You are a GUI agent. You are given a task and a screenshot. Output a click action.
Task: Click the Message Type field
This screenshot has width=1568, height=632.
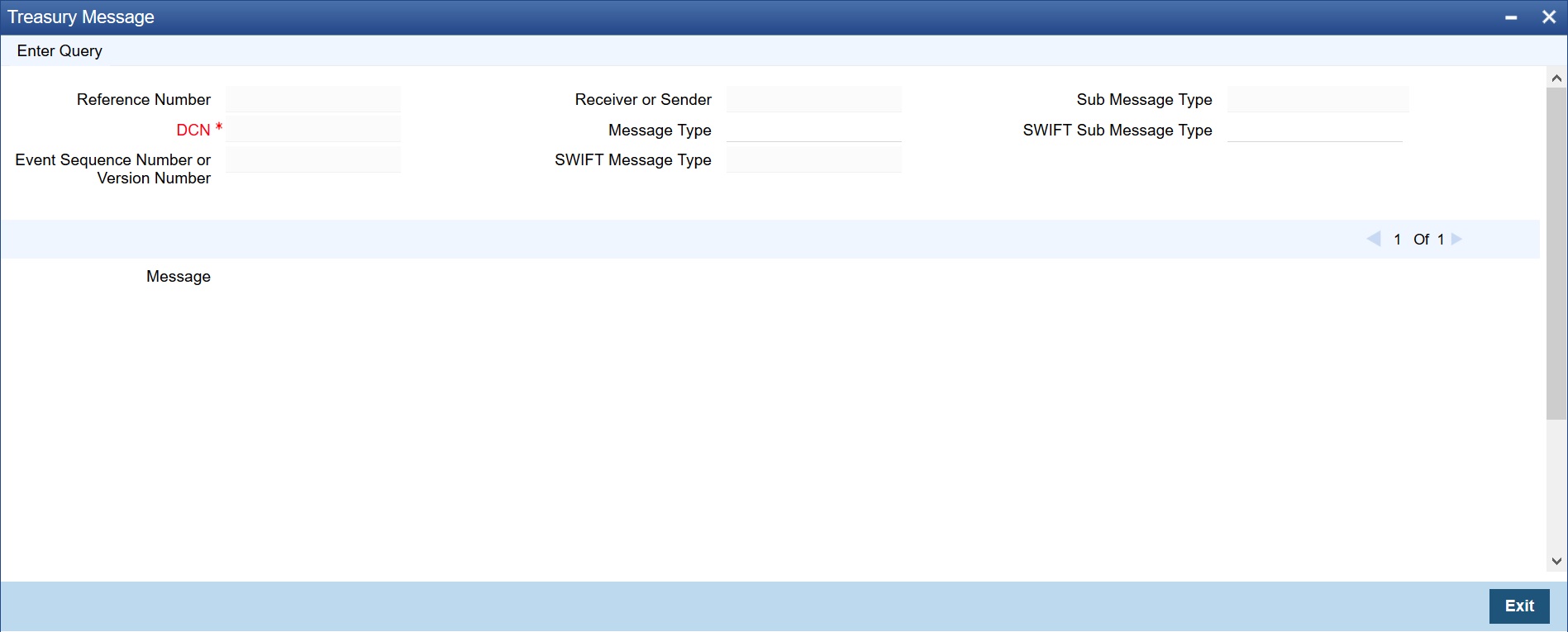(814, 129)
